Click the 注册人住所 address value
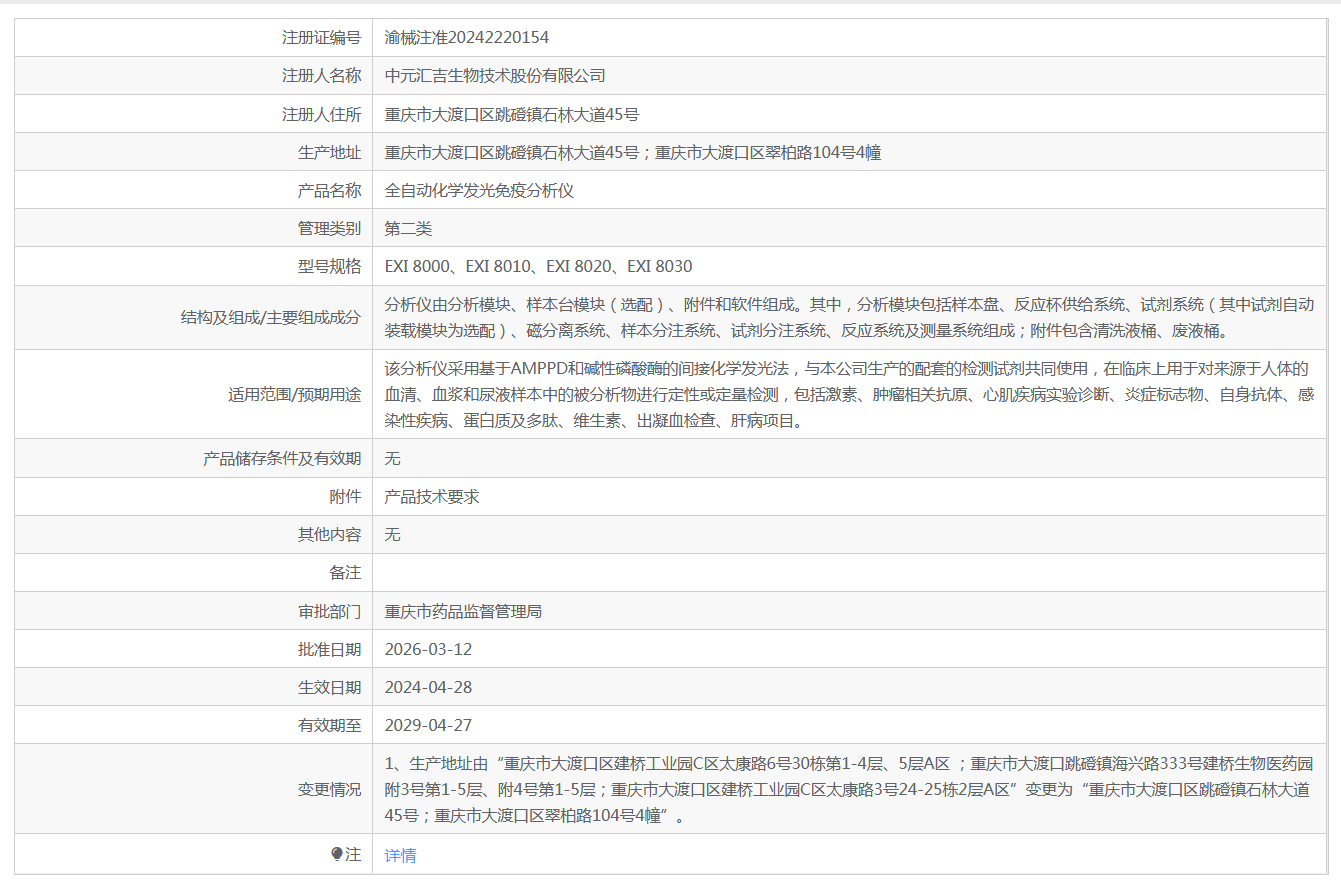This screenshot has height=880, width=1341. 512,114
